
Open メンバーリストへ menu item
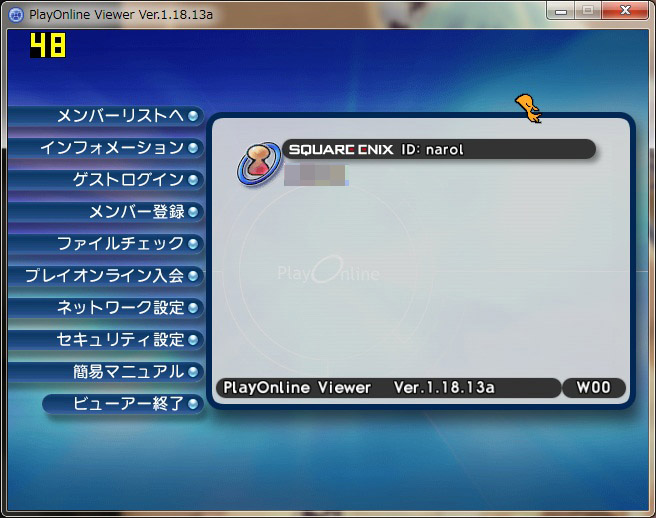[x=105, y=116]
